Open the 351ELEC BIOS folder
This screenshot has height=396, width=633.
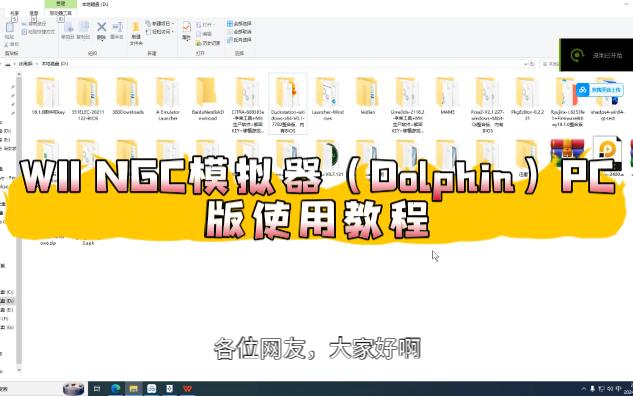tap(88, 99)
